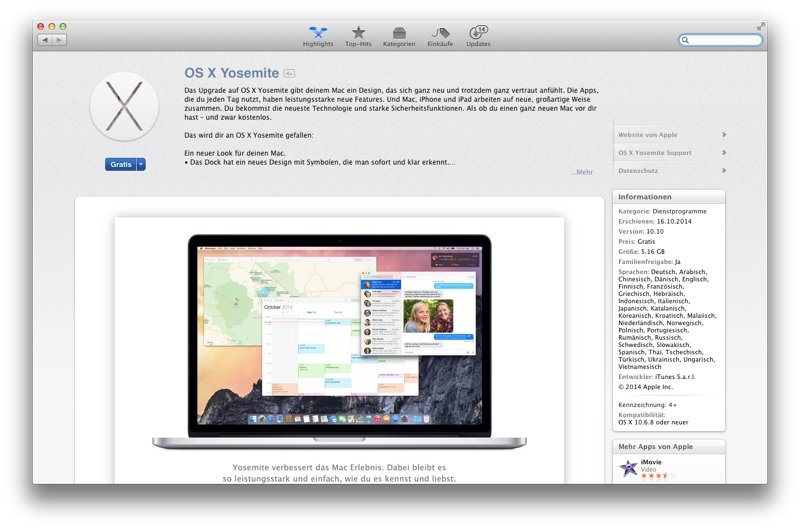Click the Kennzeichnung: 4+ line
Viewport: 800px width, 529px height.
tap(647, 405)
